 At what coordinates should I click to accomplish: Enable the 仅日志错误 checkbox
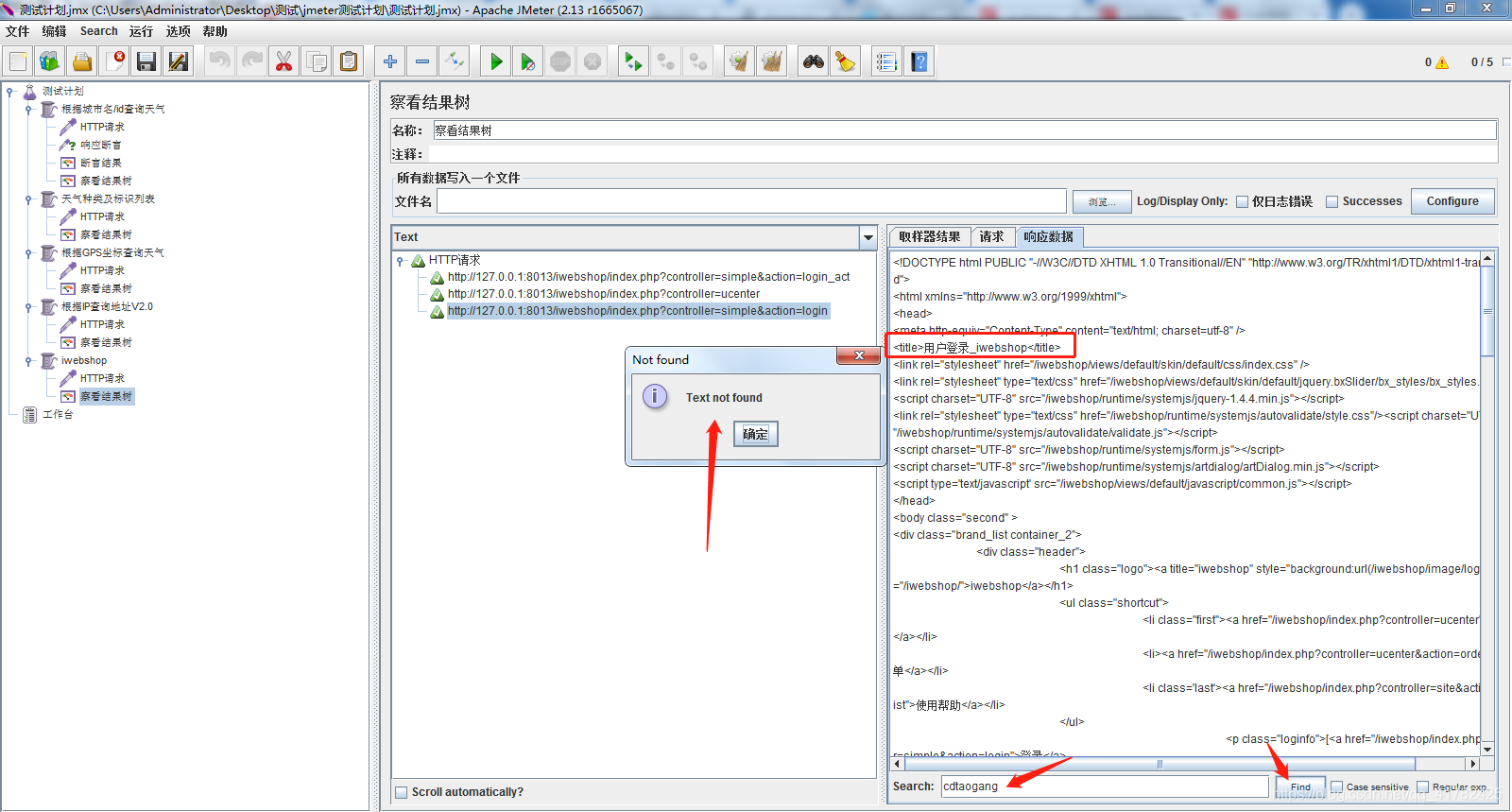1243,201
